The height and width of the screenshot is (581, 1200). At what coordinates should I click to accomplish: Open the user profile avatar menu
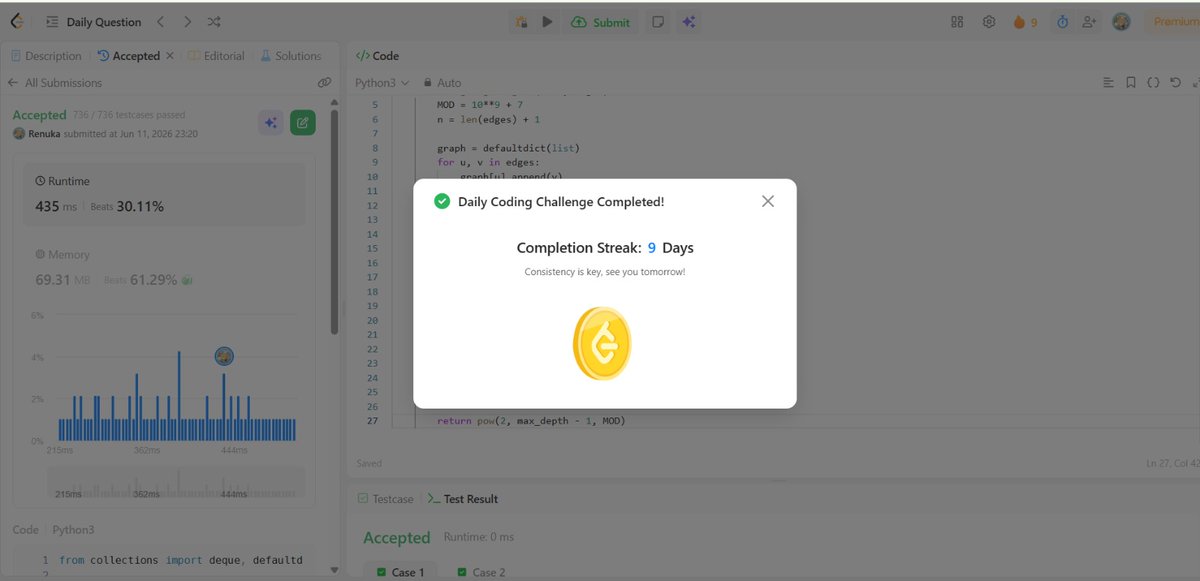point(1121,22)
